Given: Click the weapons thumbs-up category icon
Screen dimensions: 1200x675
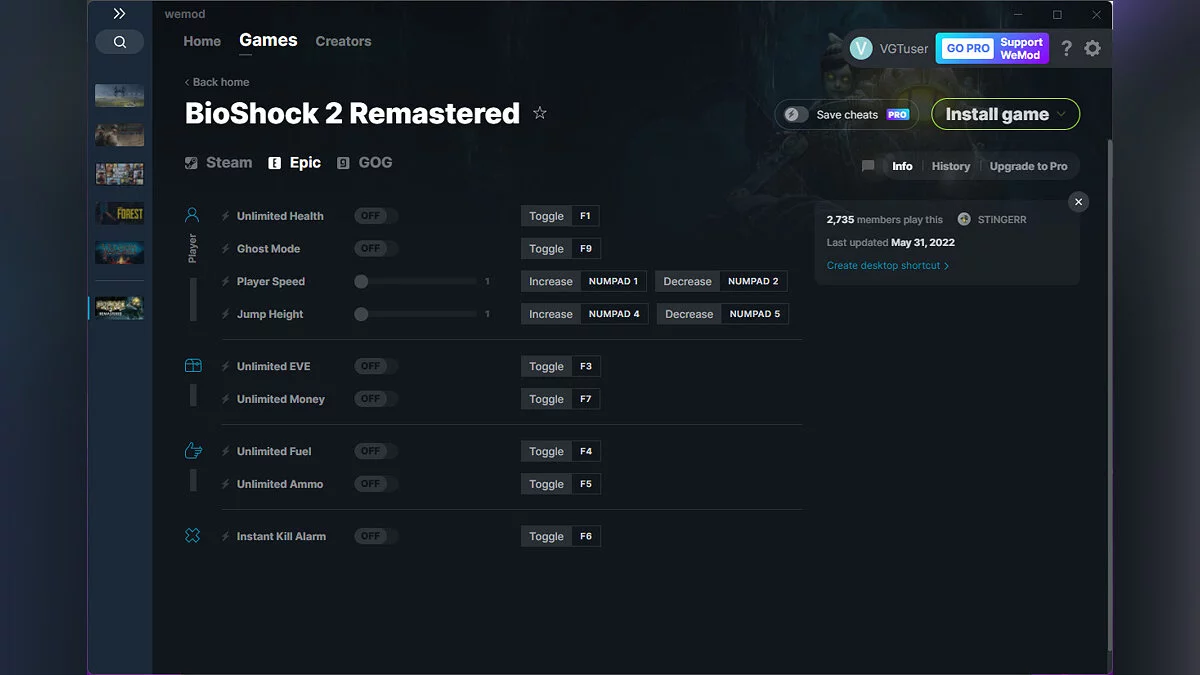Looking at the screenshot, I should 193,451.
